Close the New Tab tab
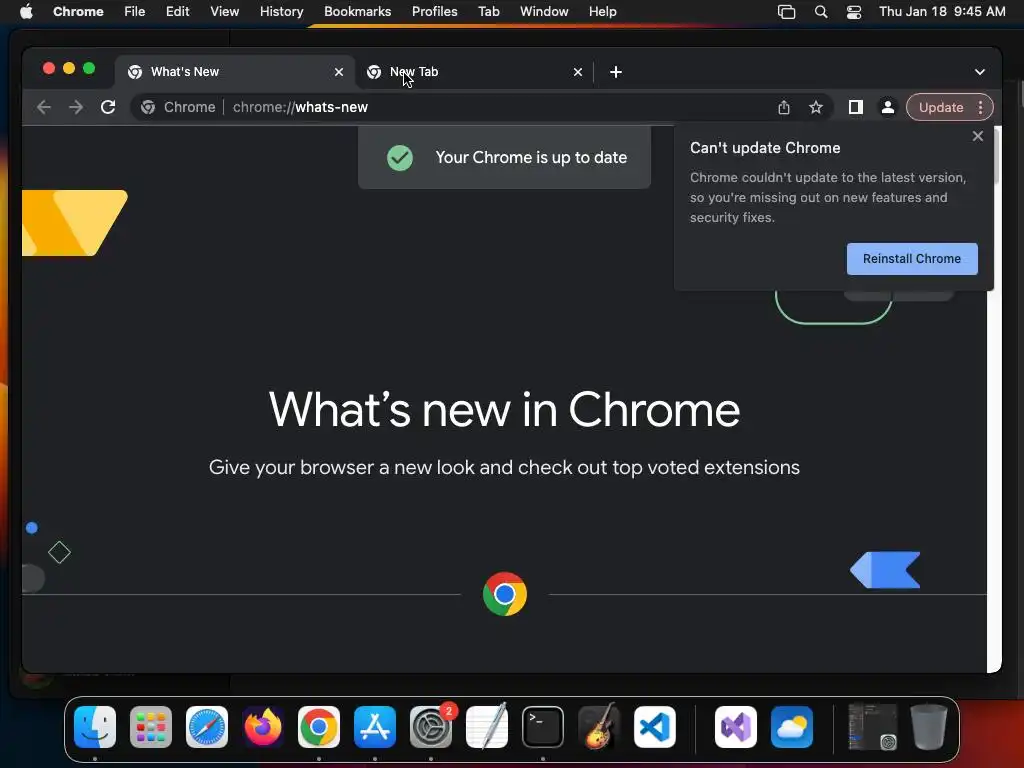1024x768 pixels. [x=578, y=72]
